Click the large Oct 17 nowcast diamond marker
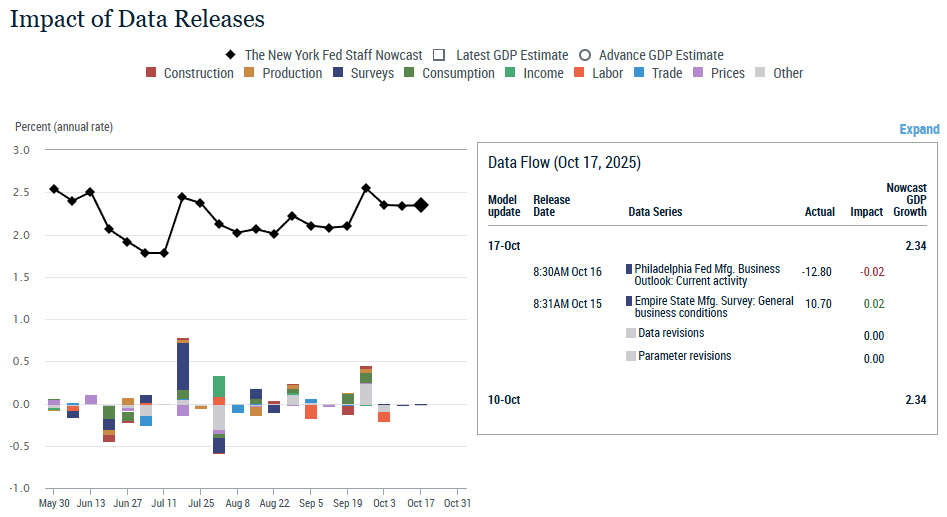 (x=421, y=205)
